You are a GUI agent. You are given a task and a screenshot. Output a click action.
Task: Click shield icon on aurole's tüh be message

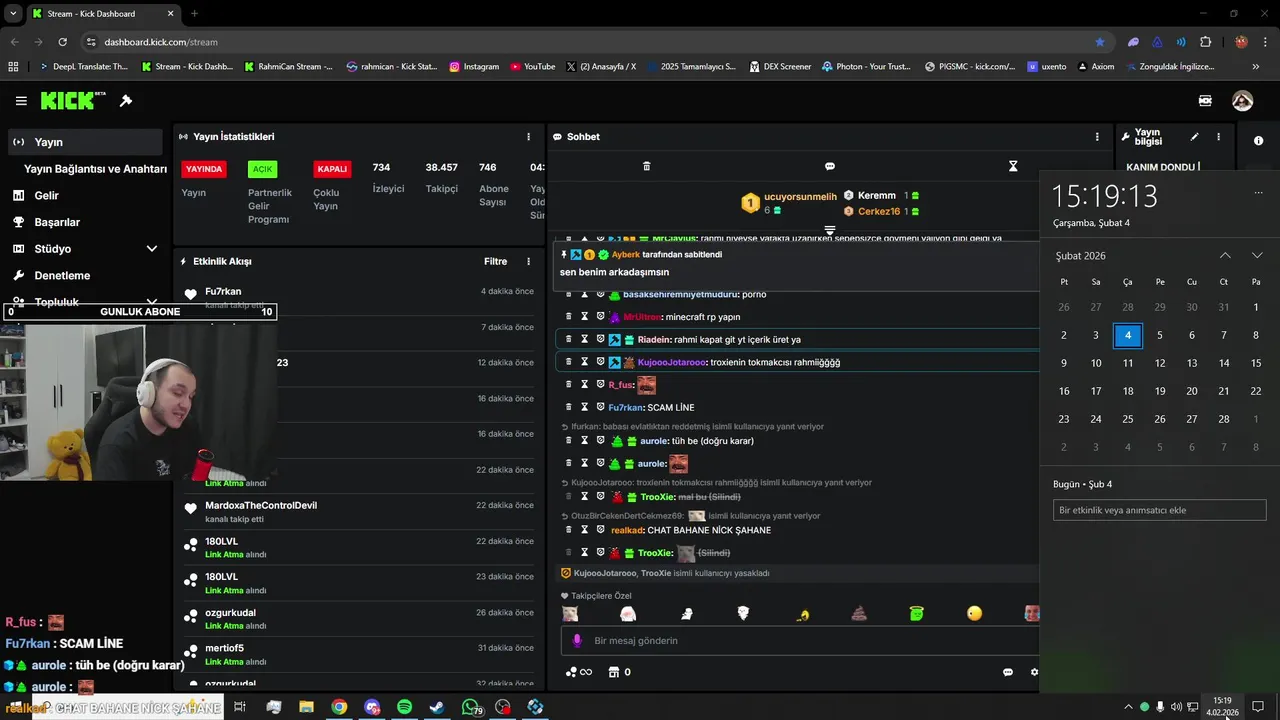tap(600, 441)
